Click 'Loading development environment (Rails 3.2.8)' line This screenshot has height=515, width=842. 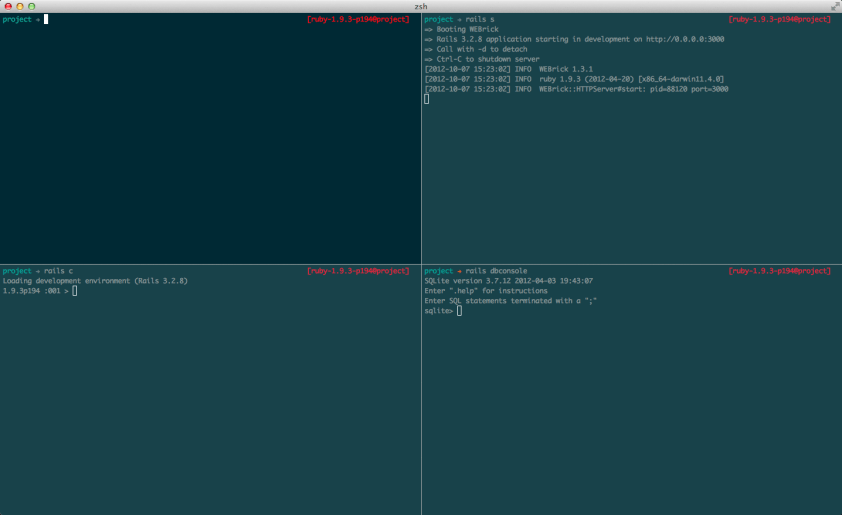point(95,281)
